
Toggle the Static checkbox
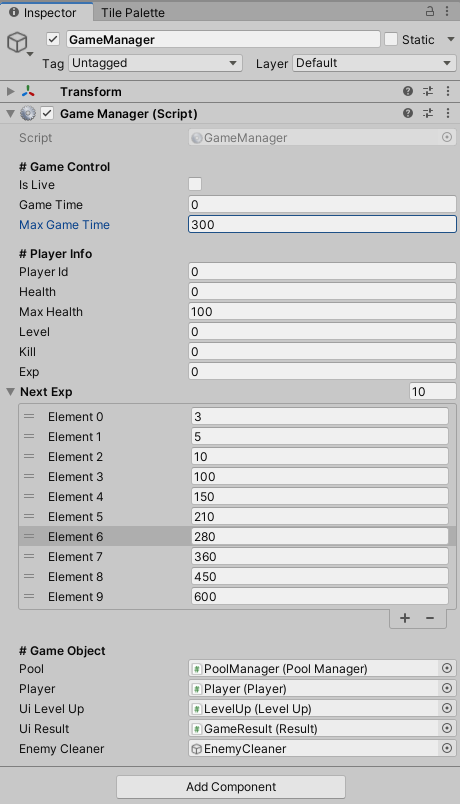coord(391,39)
